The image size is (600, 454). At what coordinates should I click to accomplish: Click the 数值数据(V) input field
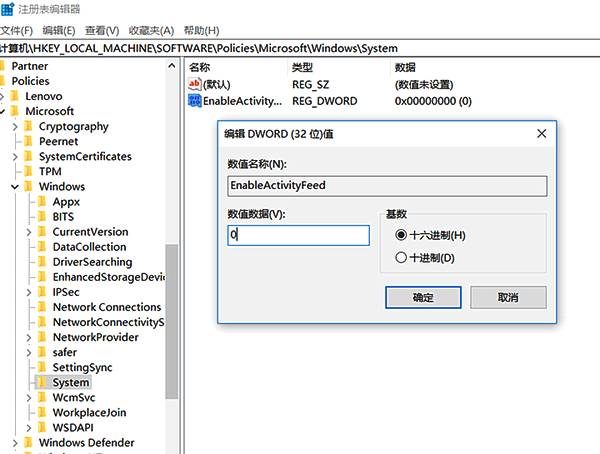(298, 235)
